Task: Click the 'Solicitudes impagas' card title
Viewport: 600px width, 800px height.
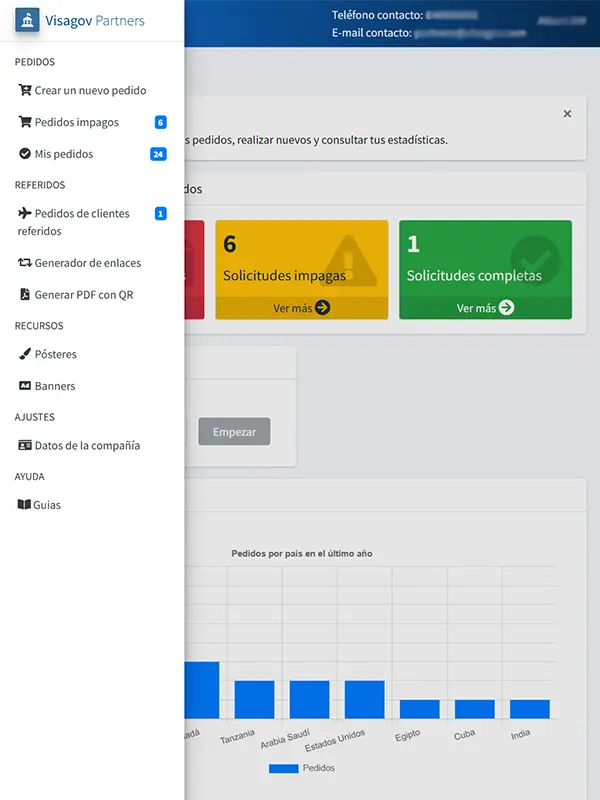Action: [x=284, y=276]
